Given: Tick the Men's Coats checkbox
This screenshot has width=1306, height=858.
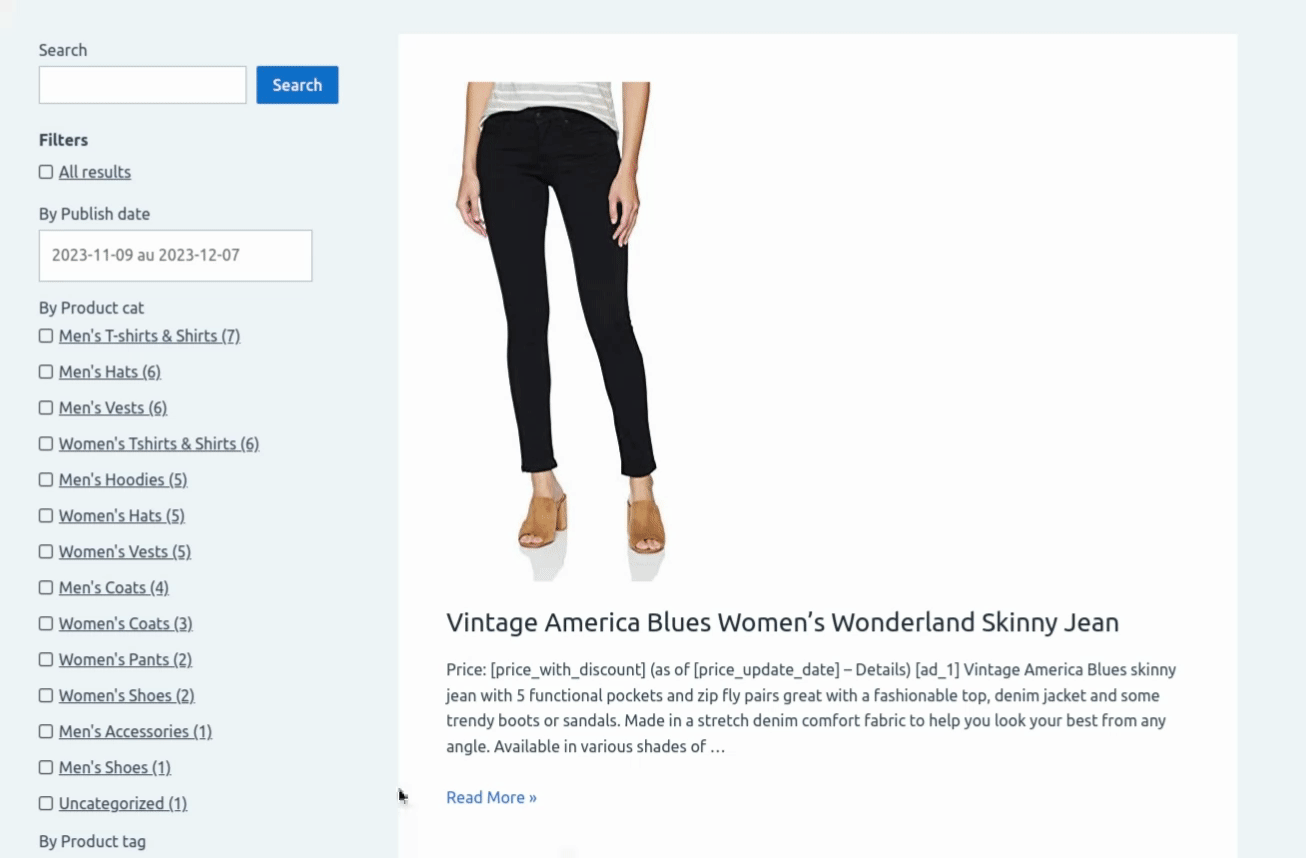Looking at the screenshot, I should click(x=46, y=588).
